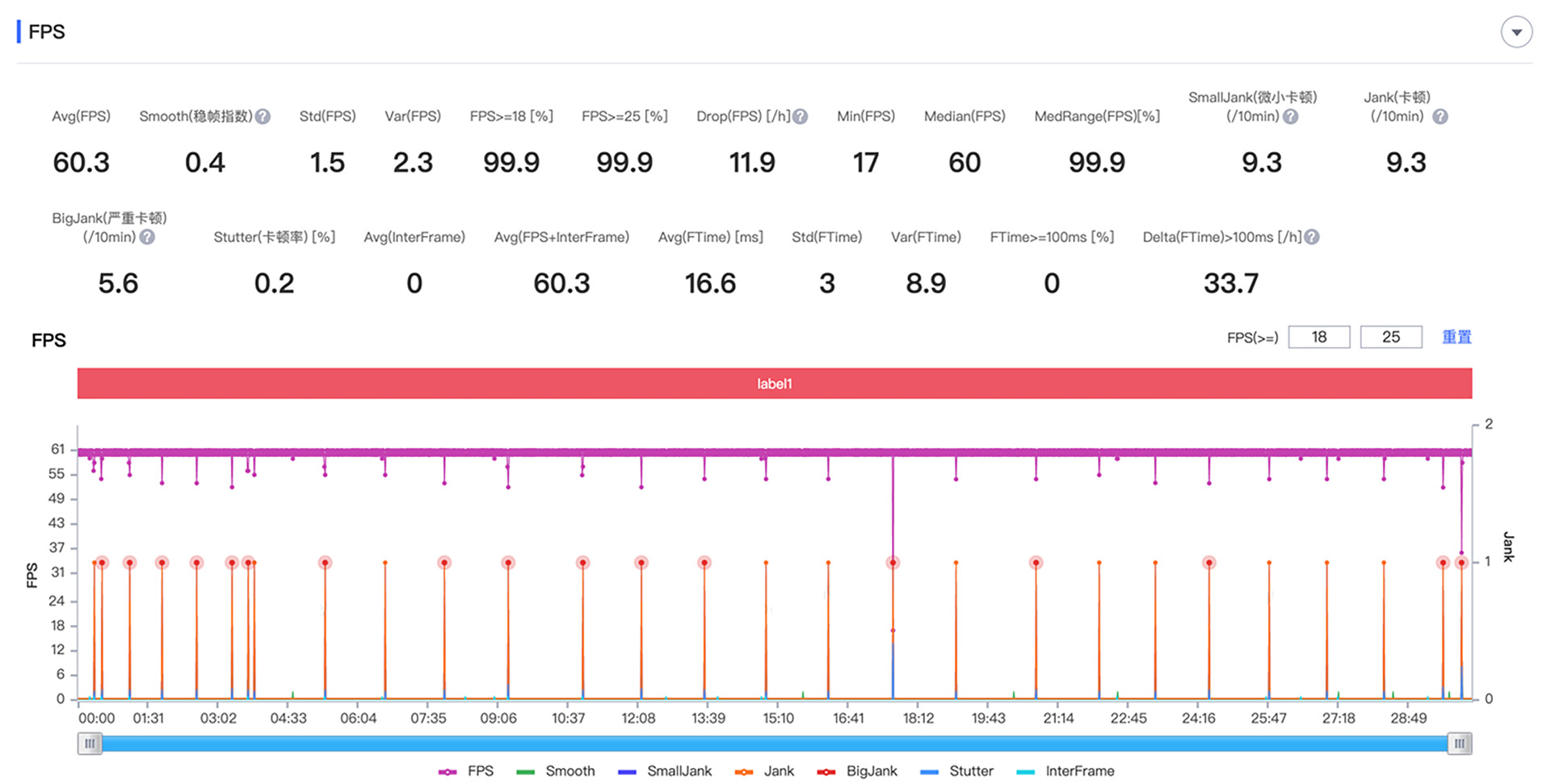
Task: Toggle Stutter series in legend
Action: tap(956, 771)
